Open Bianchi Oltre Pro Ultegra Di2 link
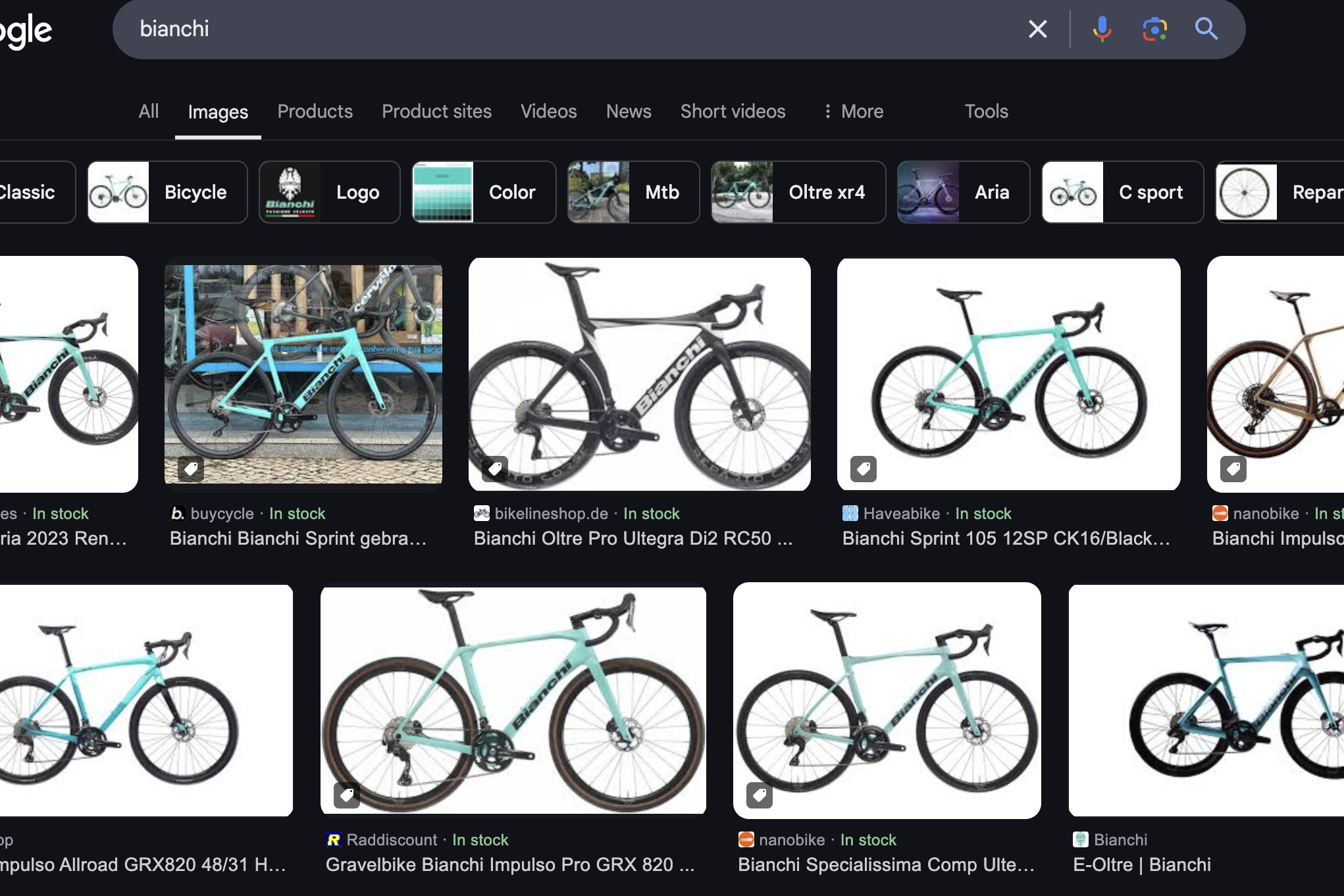 [x=633, y=538]
